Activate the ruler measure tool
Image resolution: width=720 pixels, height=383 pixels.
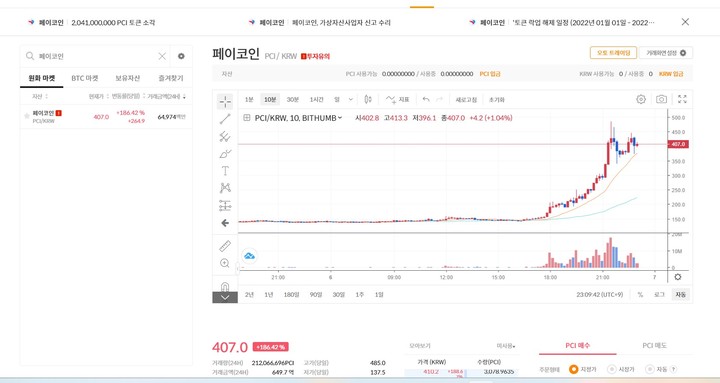[x=225, y=246]
